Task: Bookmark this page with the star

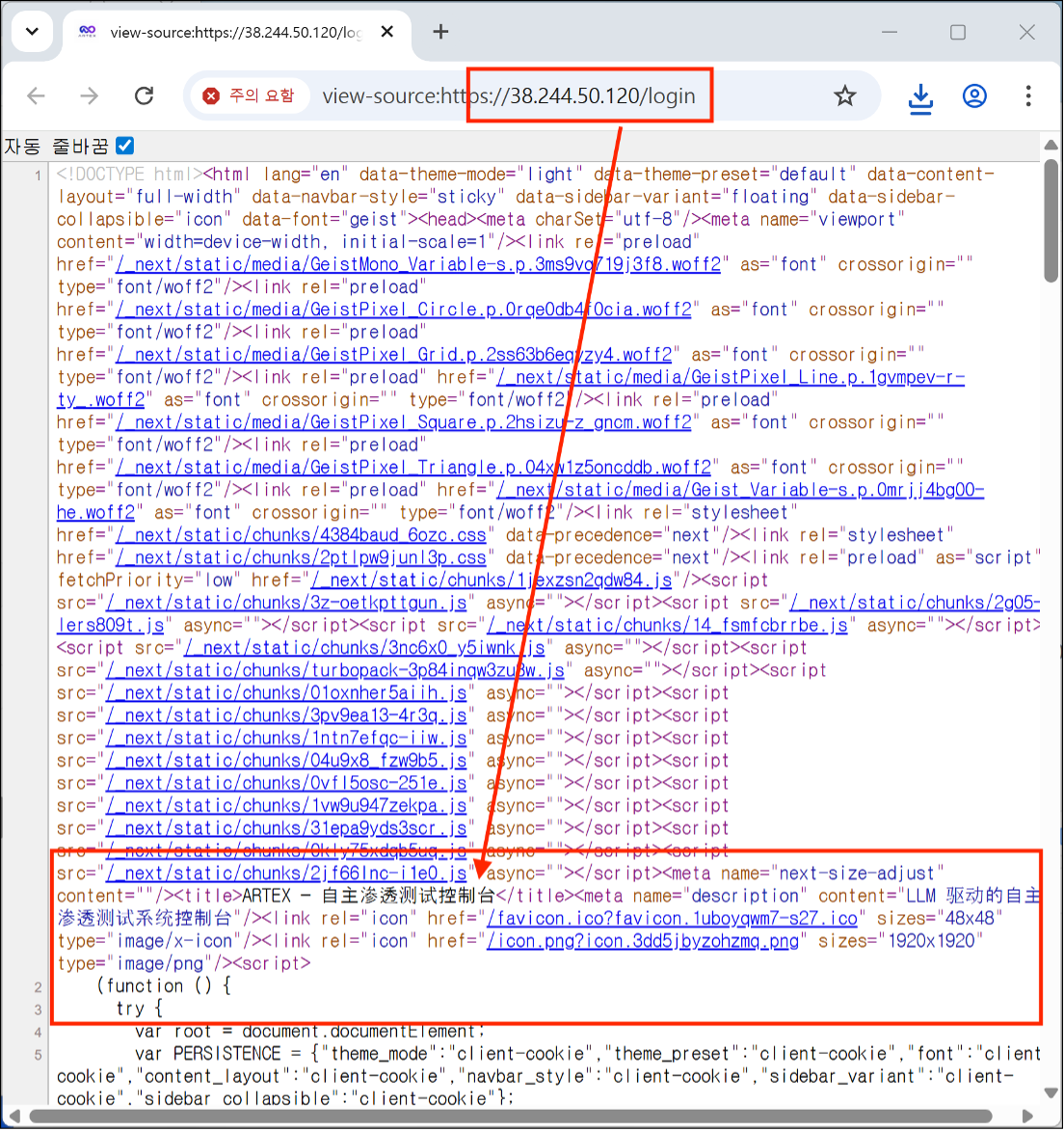Action: 845,95
